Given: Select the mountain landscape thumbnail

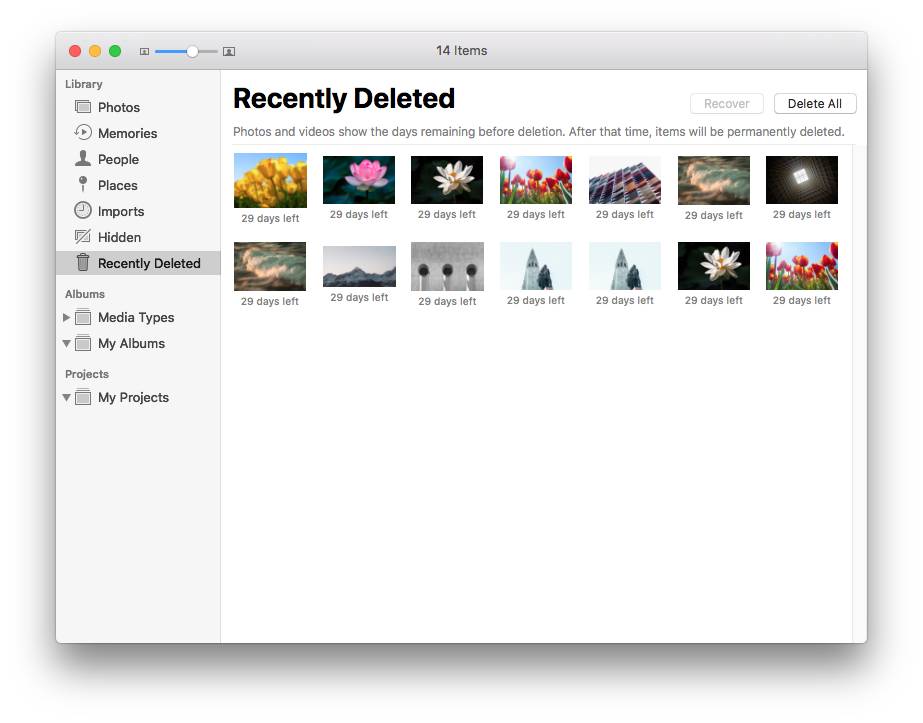Looking at the screenshot, I should point(358,266).
